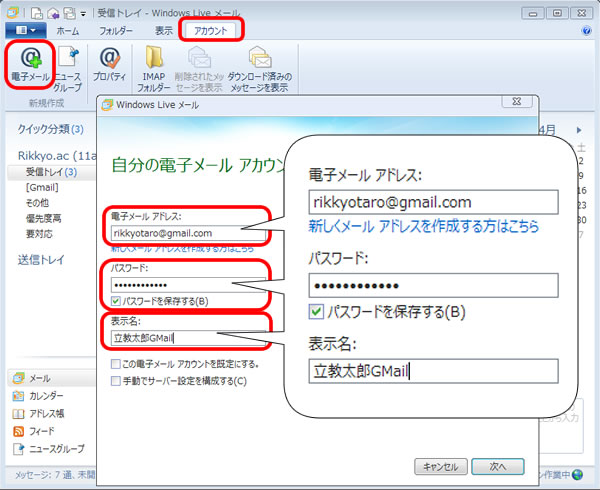Viewport: 600px width, 490px height.
Task: Click the main window minimize button
Action: click(x=533, y=13)
